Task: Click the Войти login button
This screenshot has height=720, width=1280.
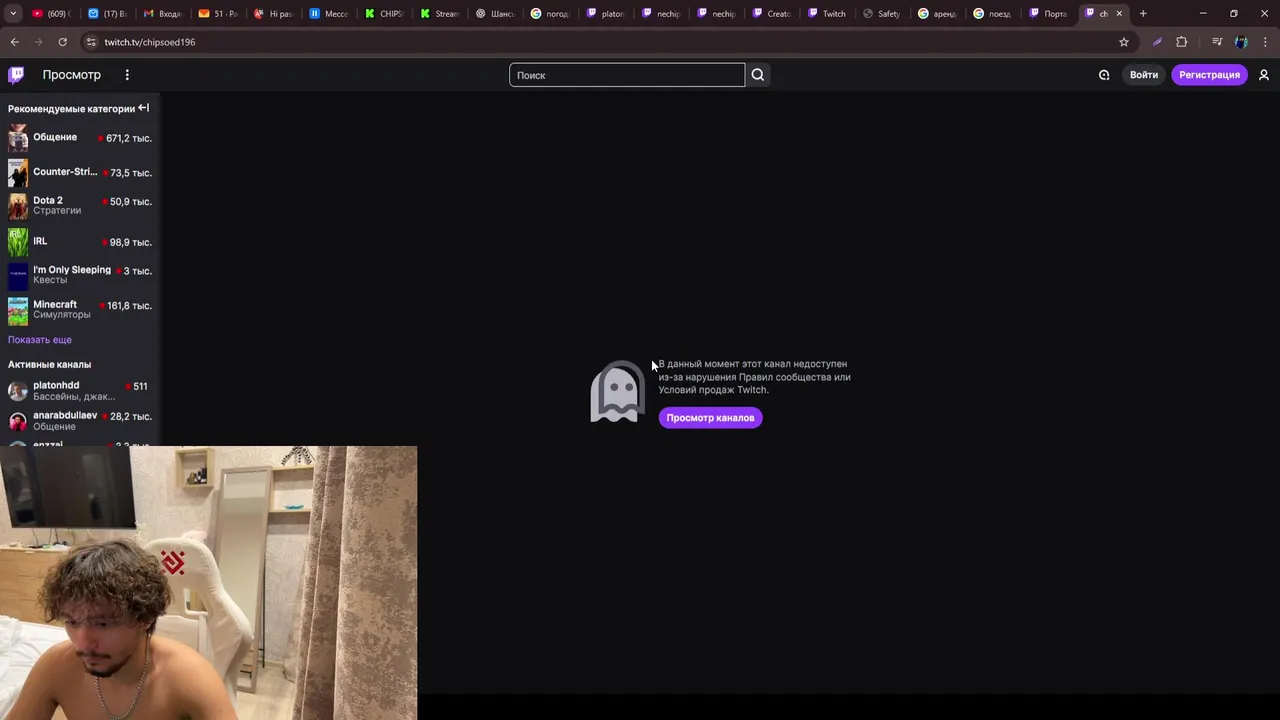Action: click(x=1144, y=75)
